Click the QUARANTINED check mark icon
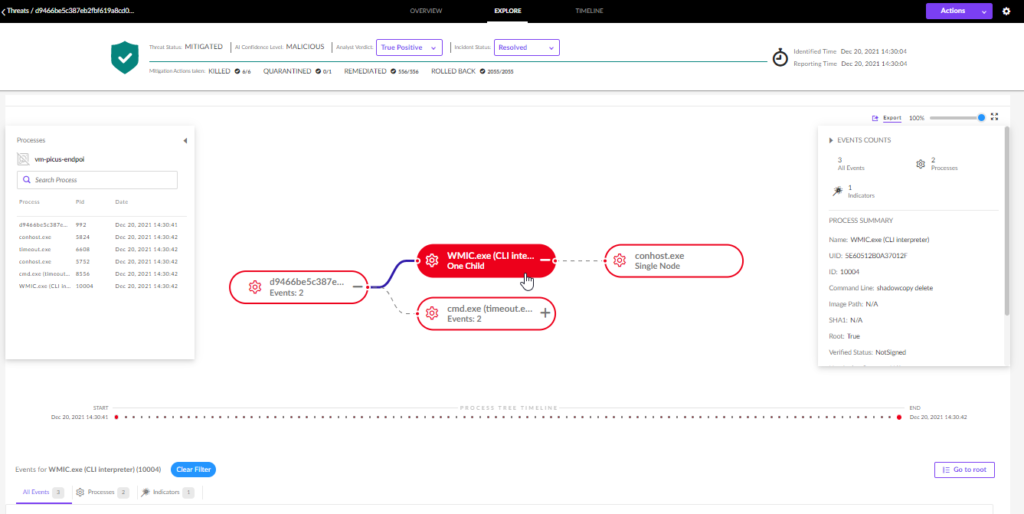Screen dimensions: 1024x514 [x=318, y=71]
